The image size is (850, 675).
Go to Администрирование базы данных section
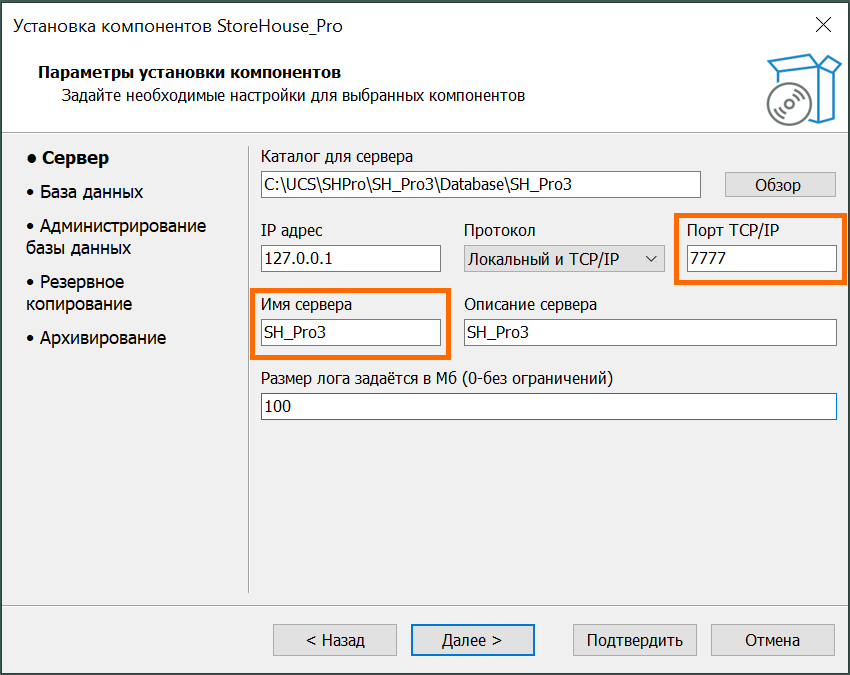click(116, 237)
